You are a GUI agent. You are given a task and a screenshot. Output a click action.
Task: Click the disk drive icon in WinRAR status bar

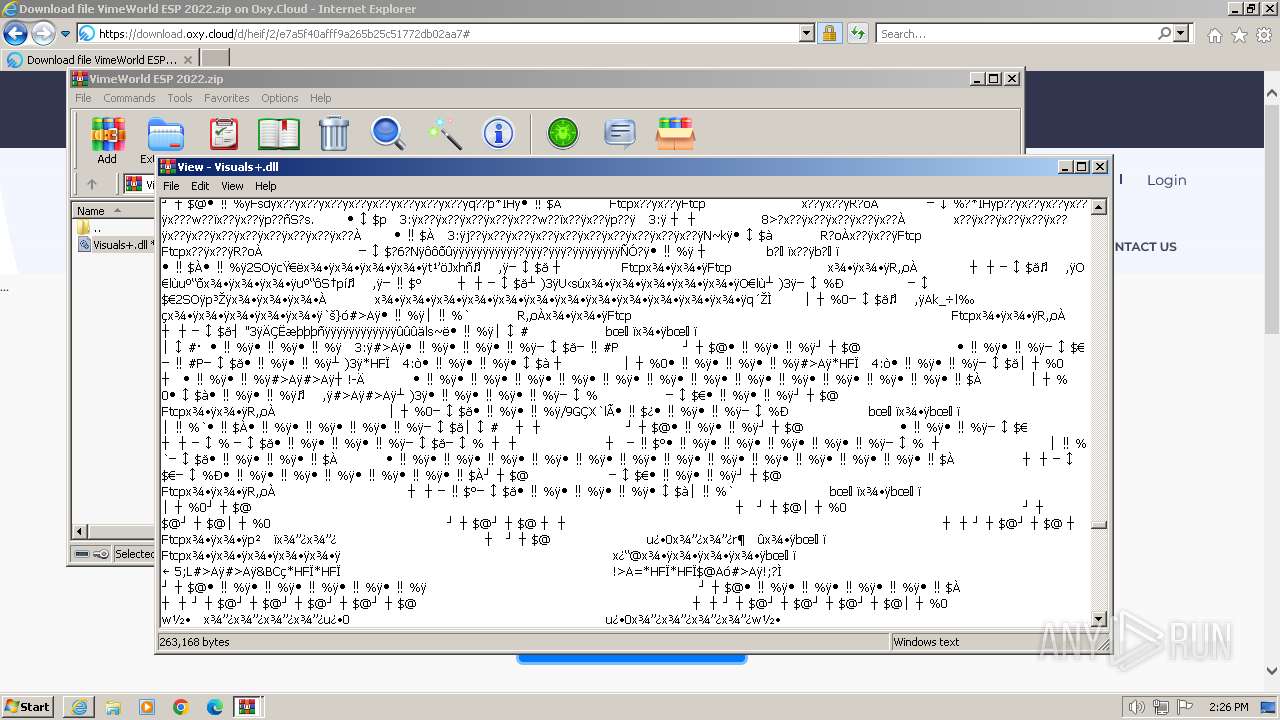(x=83, y=554)
